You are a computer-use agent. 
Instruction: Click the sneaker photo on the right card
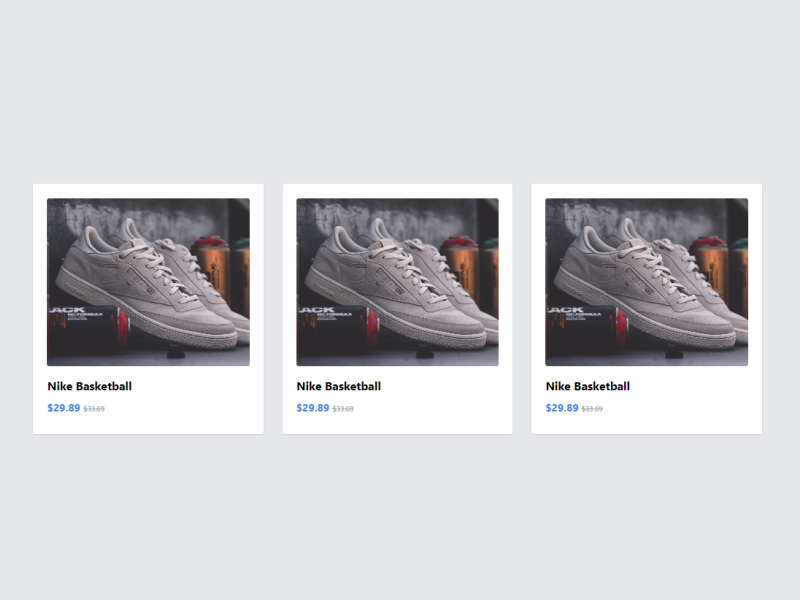646,280
